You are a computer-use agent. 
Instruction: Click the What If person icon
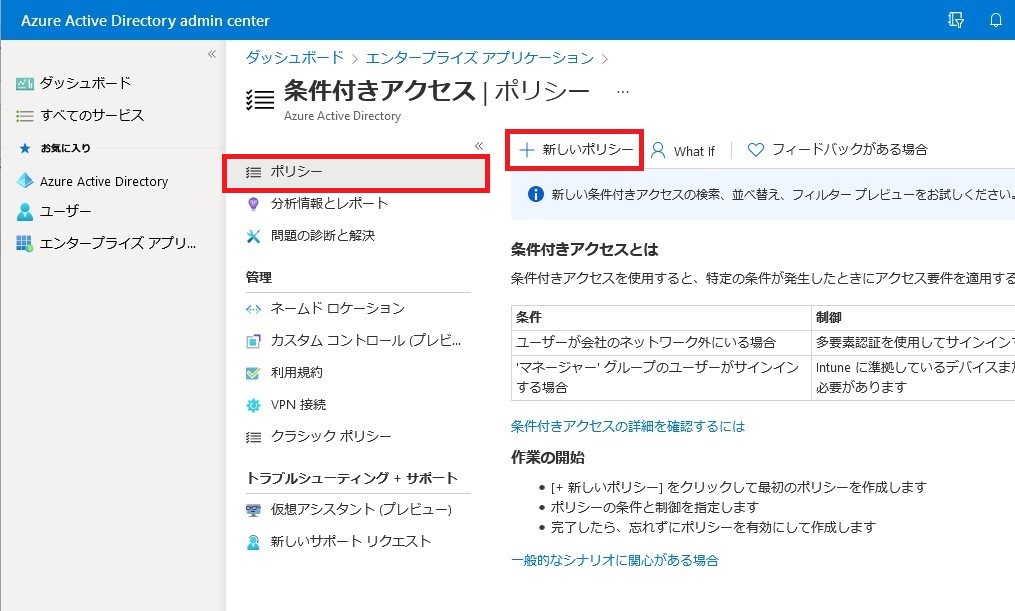[658, 150]
